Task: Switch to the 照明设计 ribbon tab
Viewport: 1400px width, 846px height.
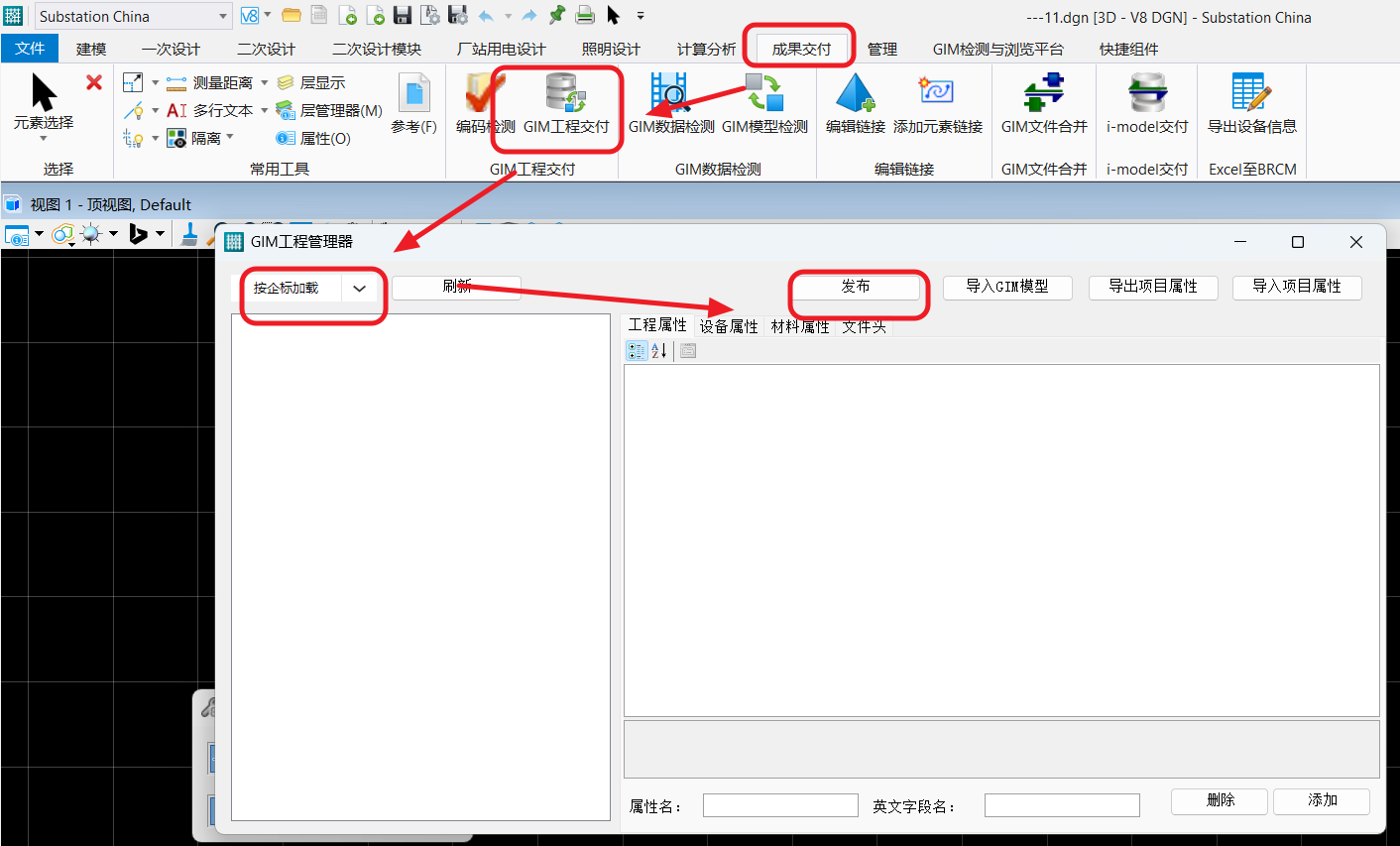Action: [611, 49]
